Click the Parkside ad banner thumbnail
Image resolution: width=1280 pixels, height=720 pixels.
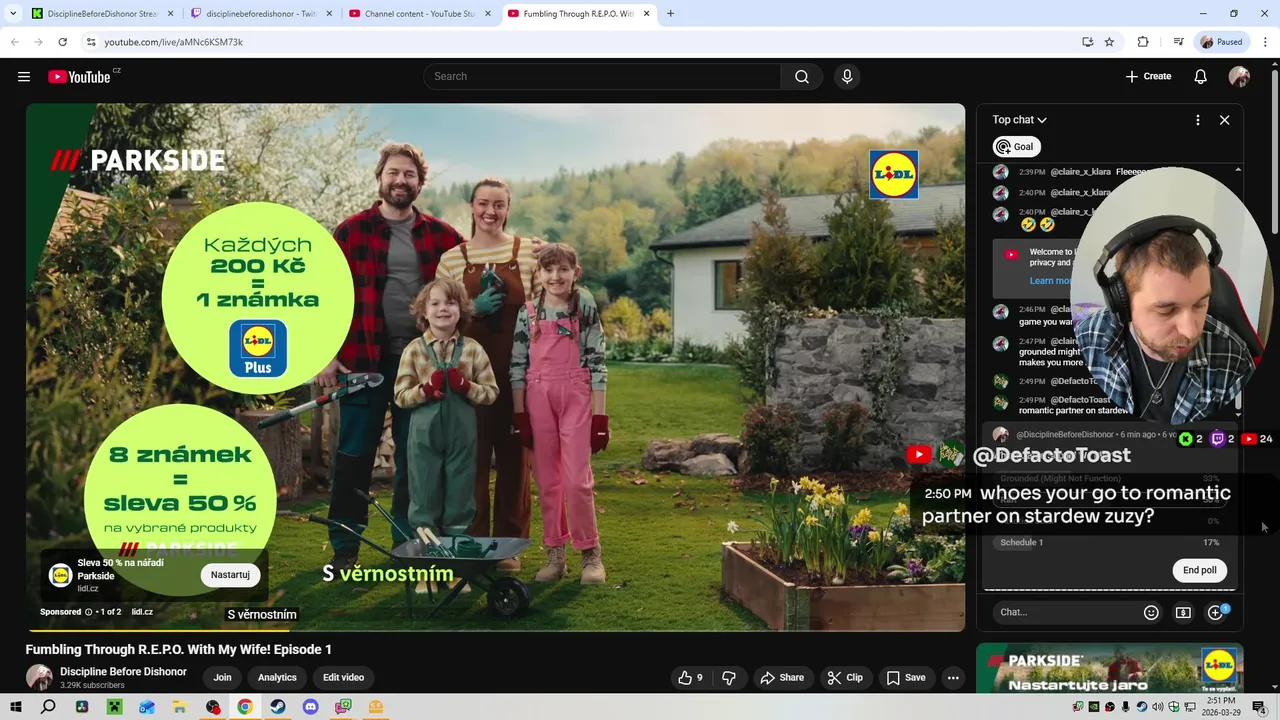(x=1109, y=668)
